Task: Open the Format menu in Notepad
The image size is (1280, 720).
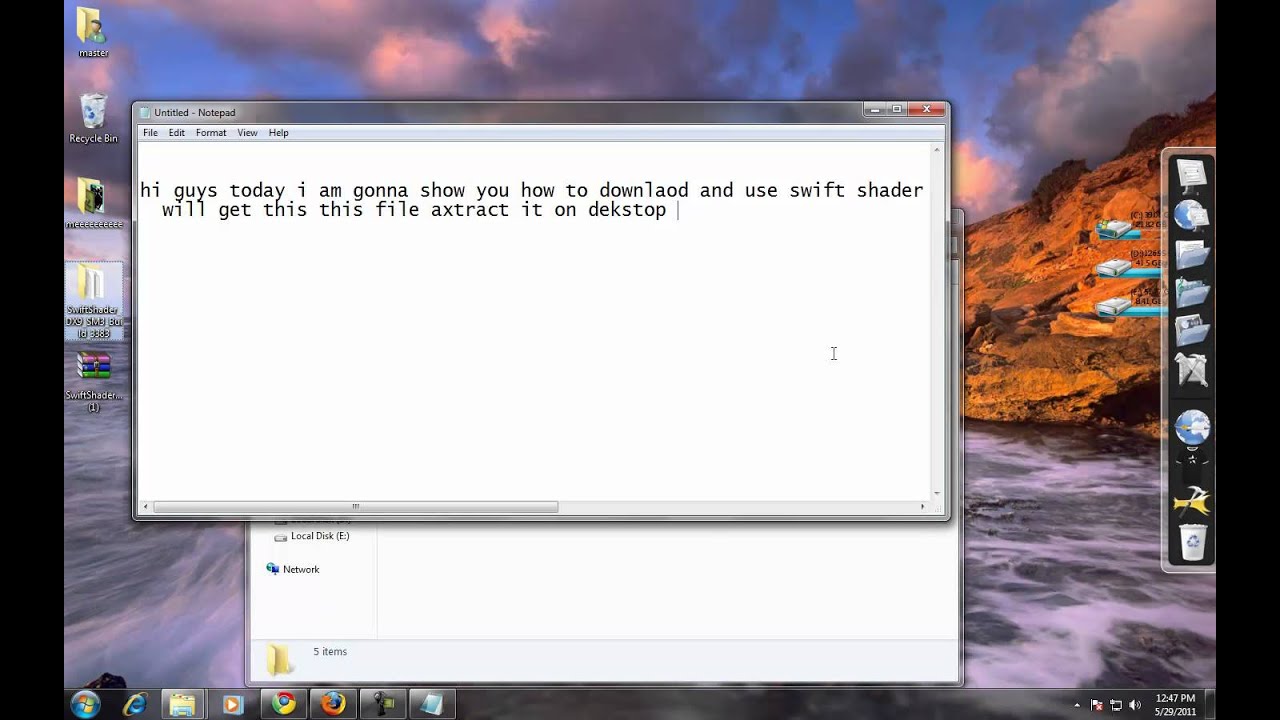Action: point(211,132)
